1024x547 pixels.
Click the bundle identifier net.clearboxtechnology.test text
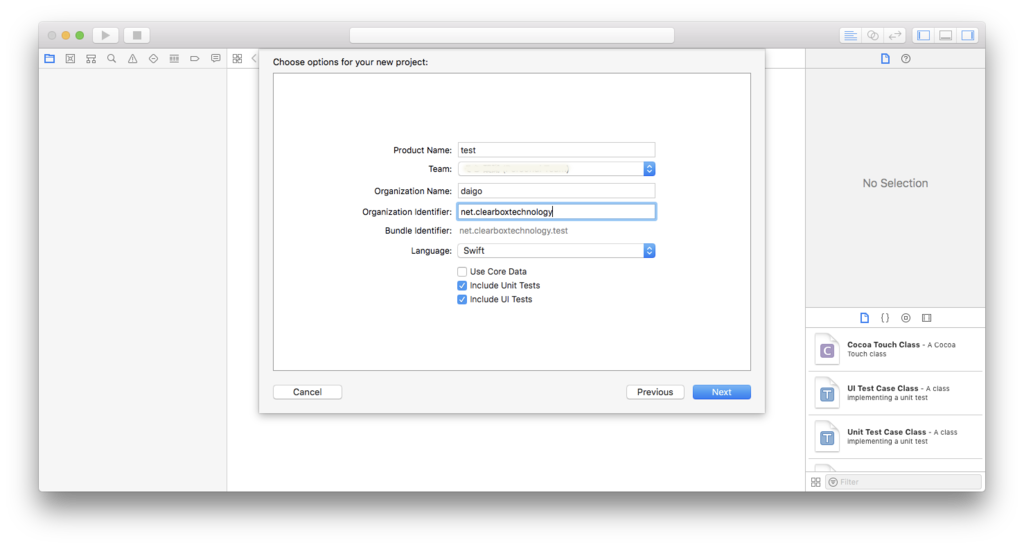tap(513, 231)
